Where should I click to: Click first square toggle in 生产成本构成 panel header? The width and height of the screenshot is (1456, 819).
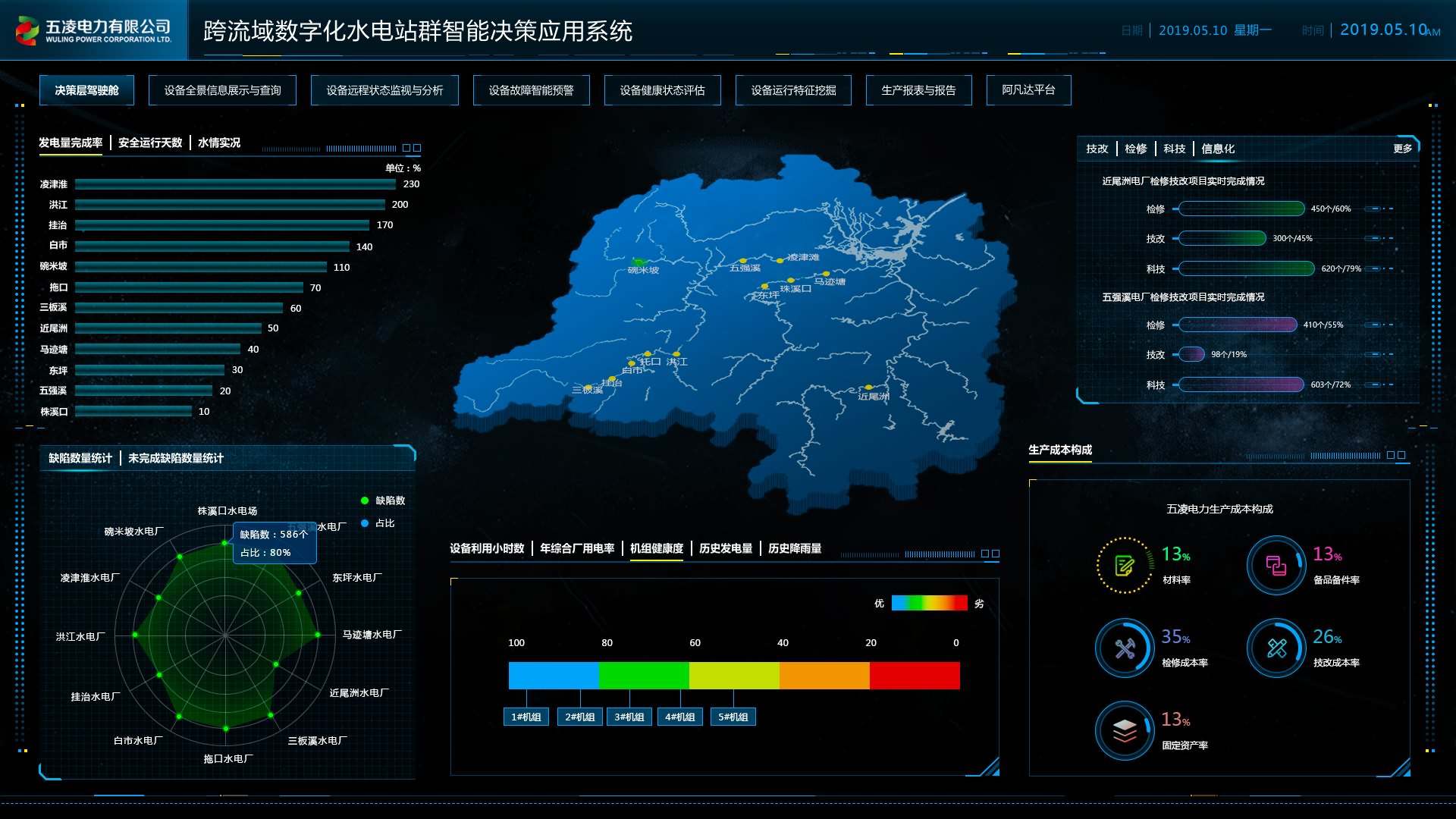click(1391, 455)
